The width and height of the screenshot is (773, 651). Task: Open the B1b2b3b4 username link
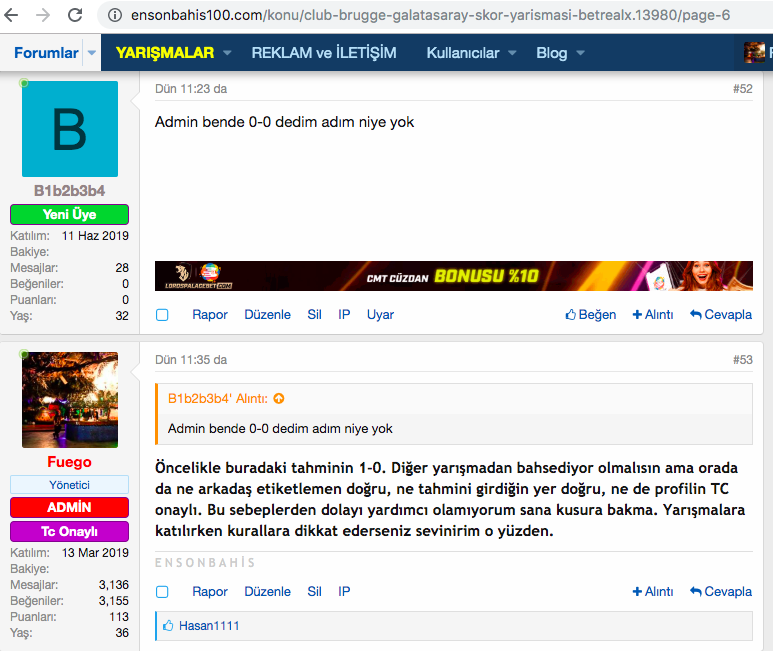[x=69, y=191]
